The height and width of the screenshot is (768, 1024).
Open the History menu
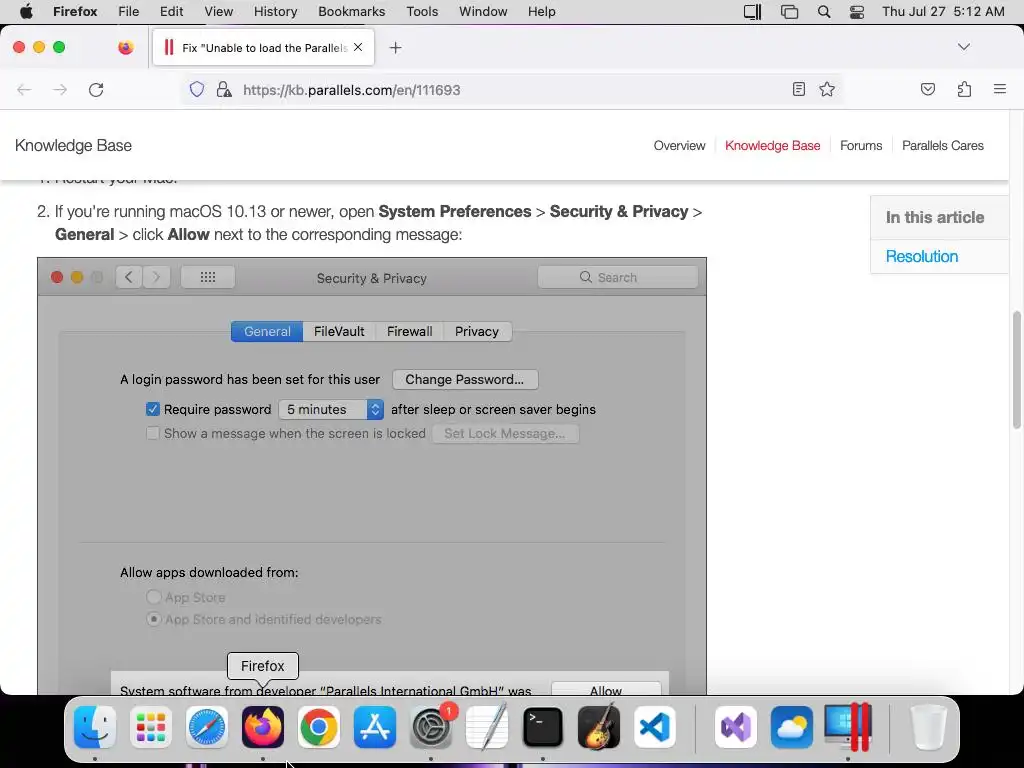coord(275,12)
